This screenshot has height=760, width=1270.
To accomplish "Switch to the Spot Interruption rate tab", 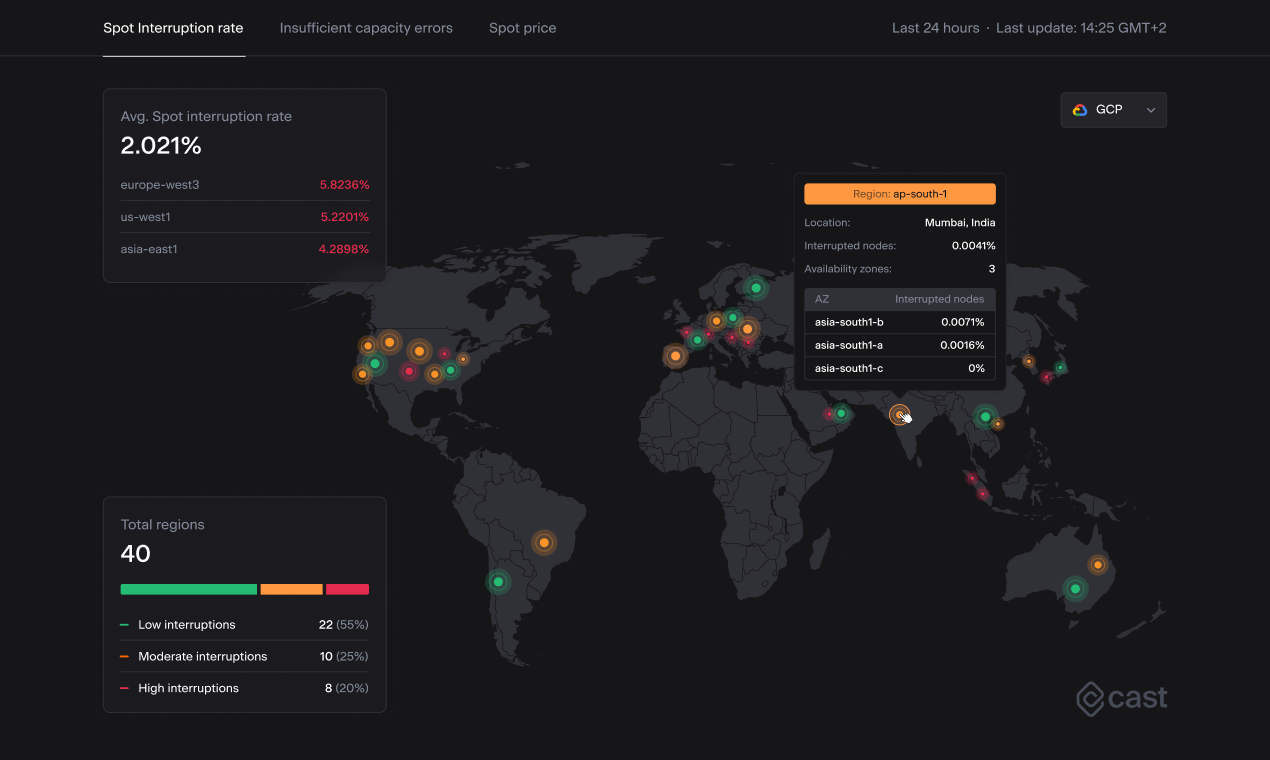I will coord(173,28).
